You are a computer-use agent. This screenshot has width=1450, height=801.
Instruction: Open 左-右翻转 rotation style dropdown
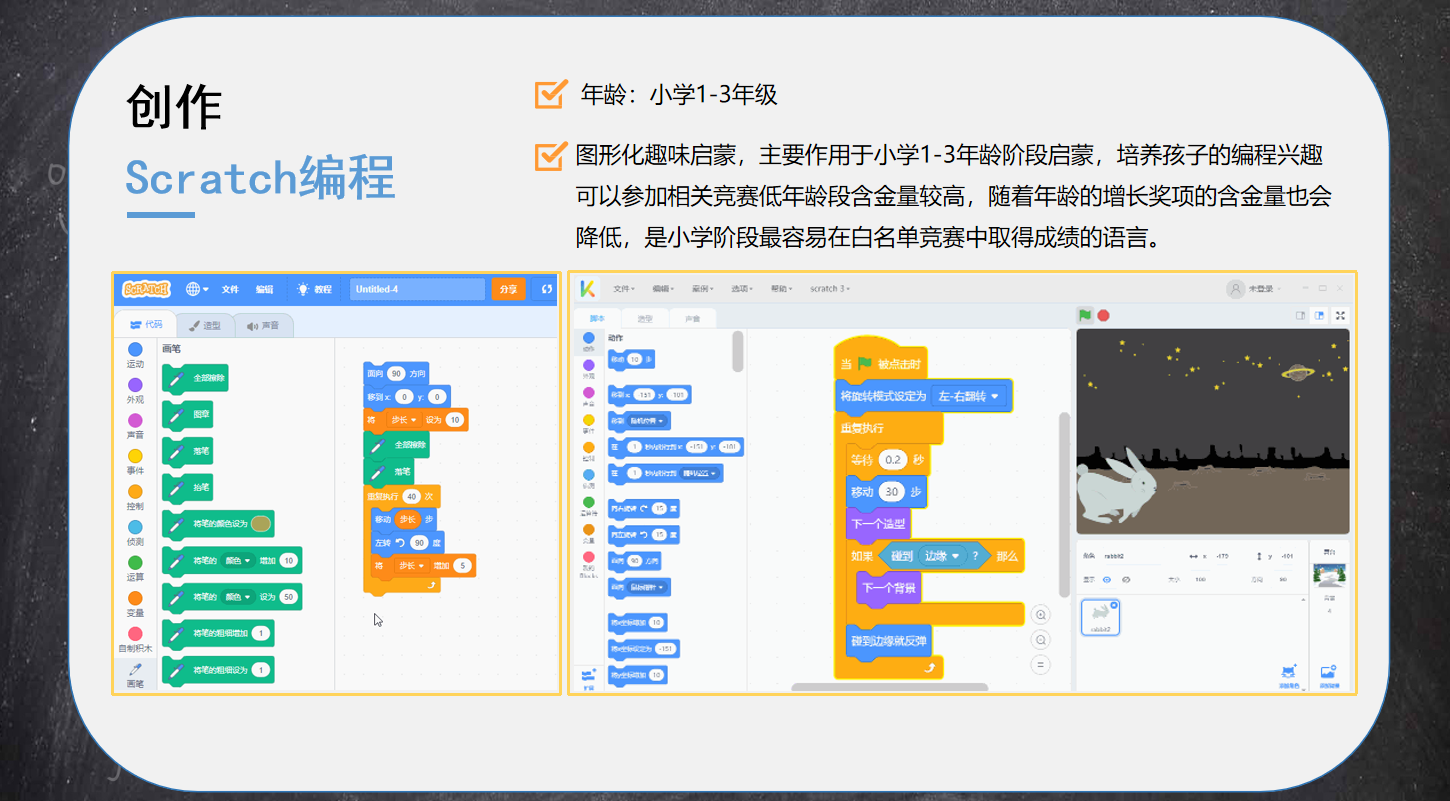(969, 396)
